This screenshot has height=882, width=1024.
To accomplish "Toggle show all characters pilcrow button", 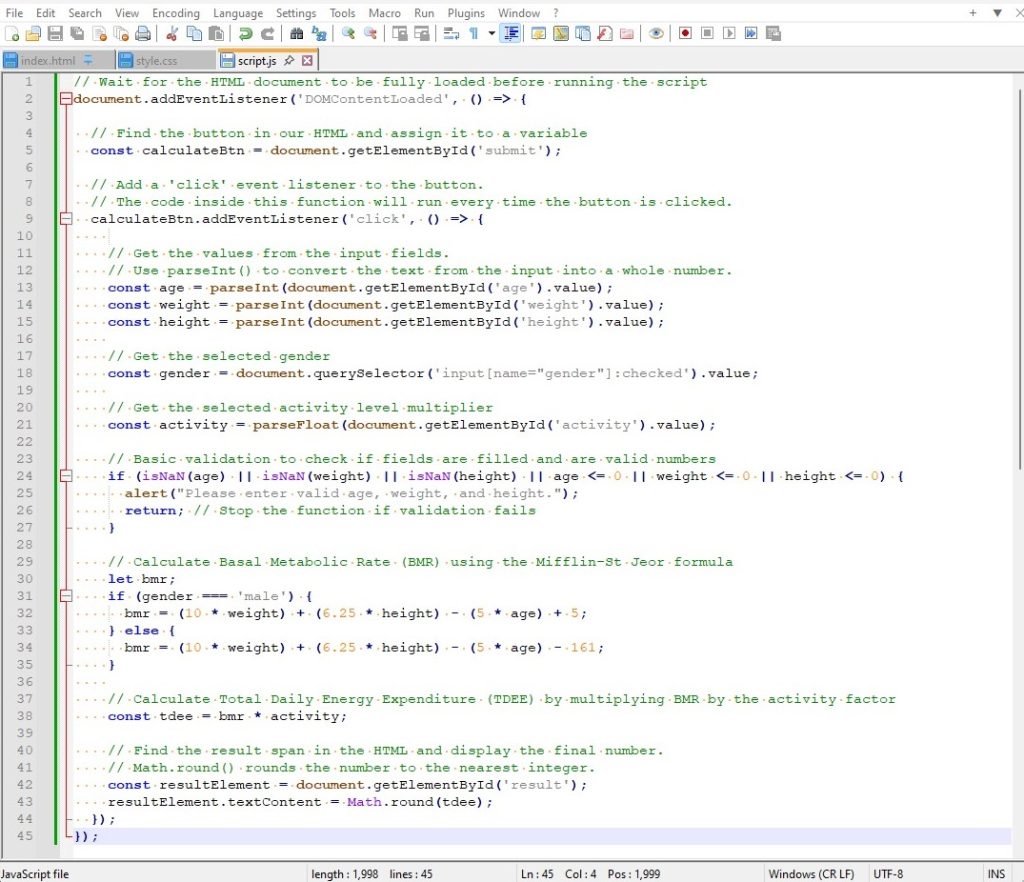I will click(x=474, y=33).
